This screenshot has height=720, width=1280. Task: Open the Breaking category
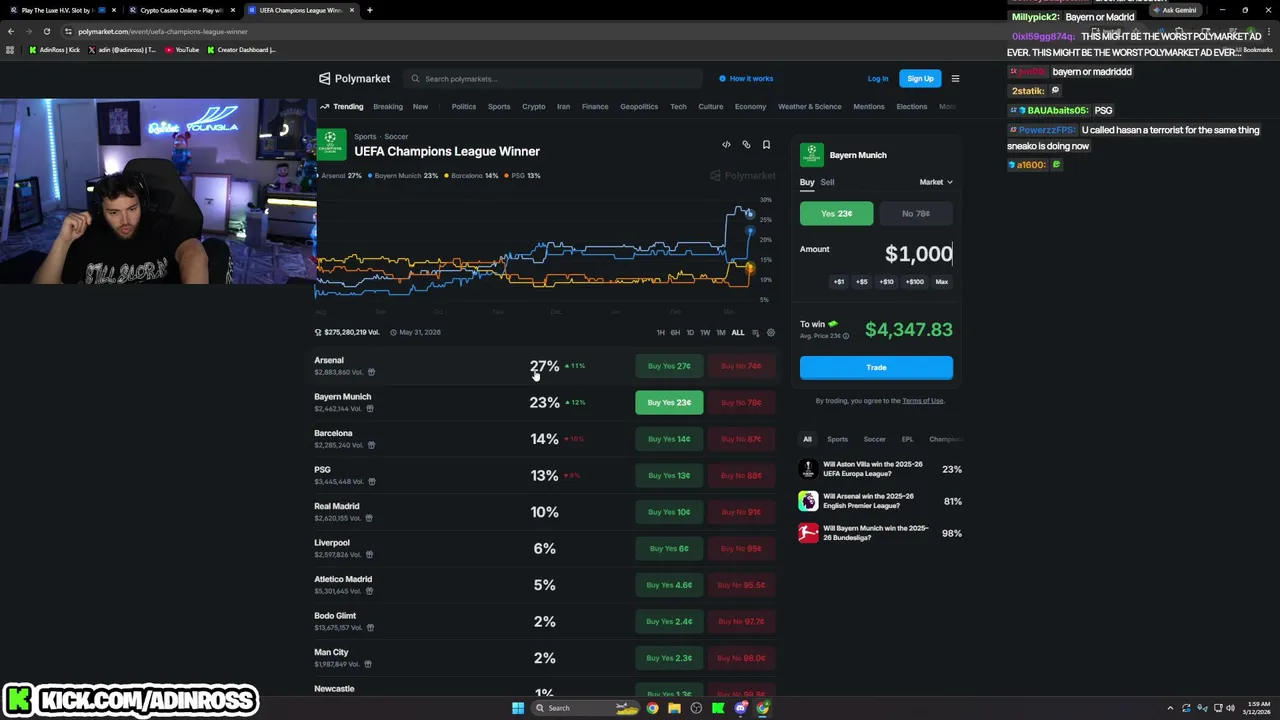pos(388,106)
